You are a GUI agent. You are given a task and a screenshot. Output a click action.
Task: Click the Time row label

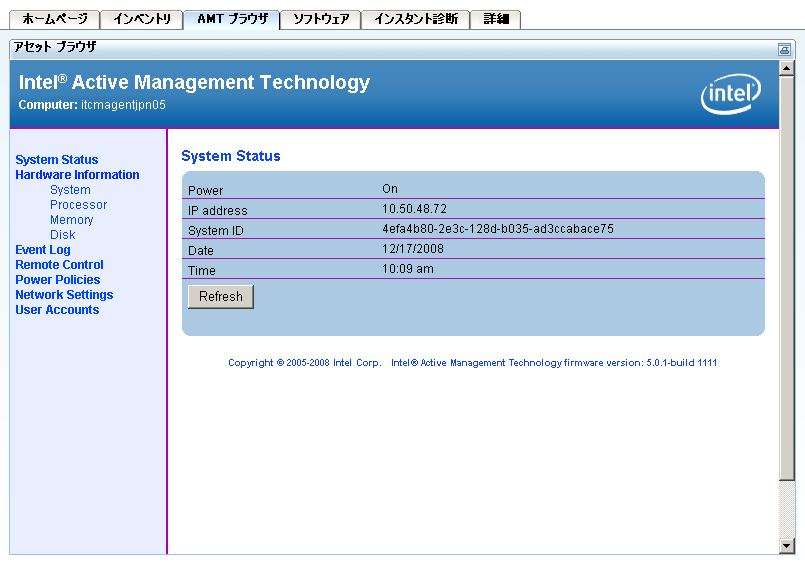202,271
